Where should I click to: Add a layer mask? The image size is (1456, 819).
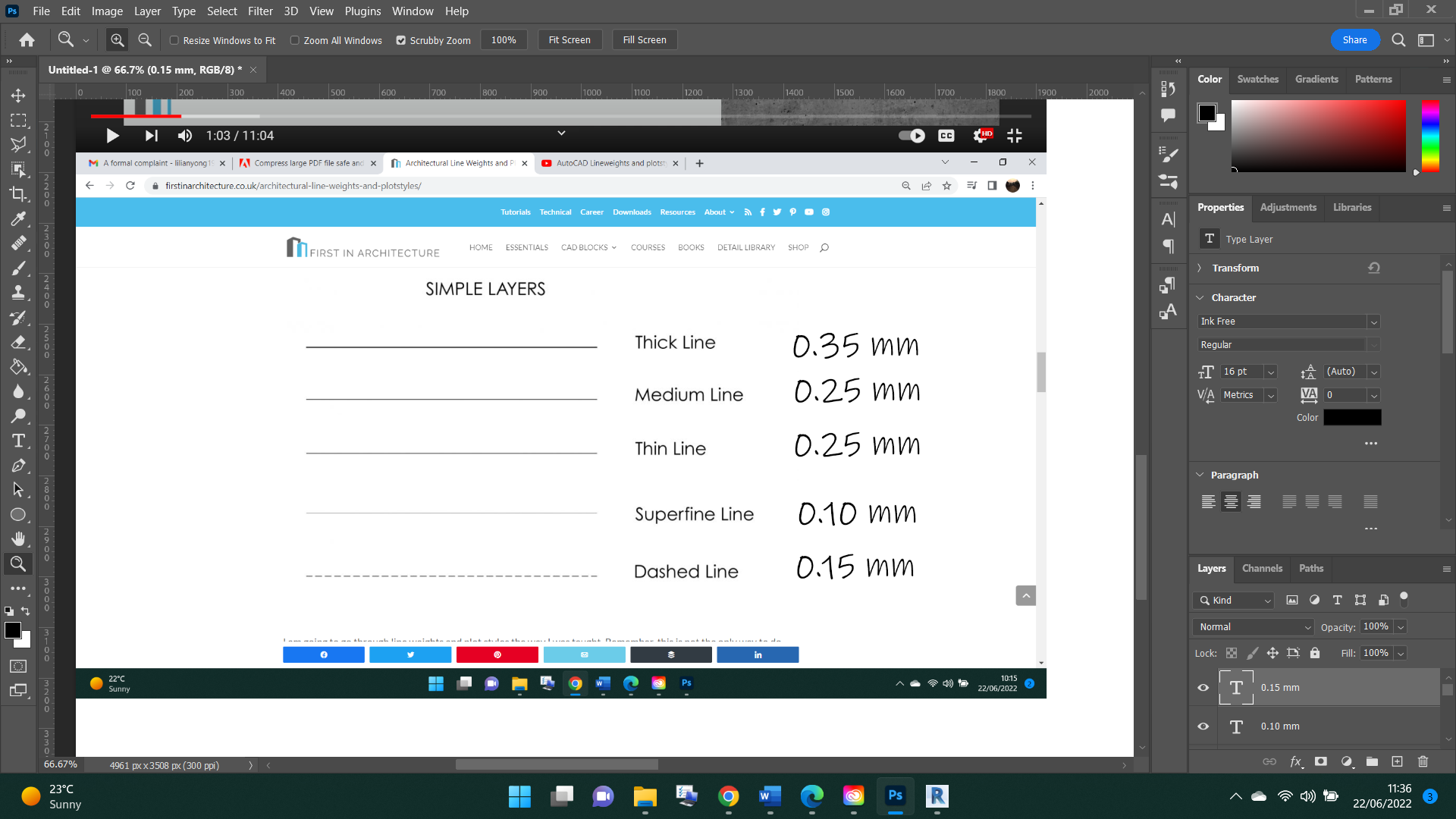point(1321,761)
